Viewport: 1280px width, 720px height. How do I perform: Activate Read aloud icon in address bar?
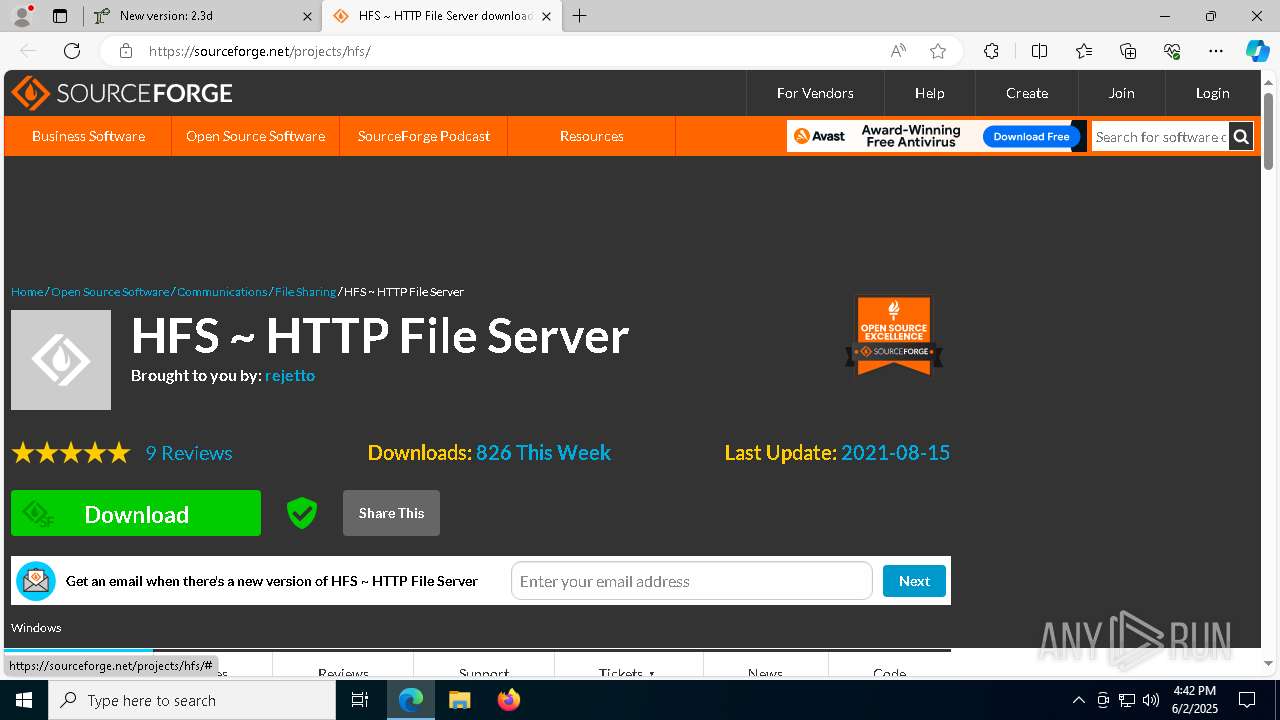coord(898,51)
